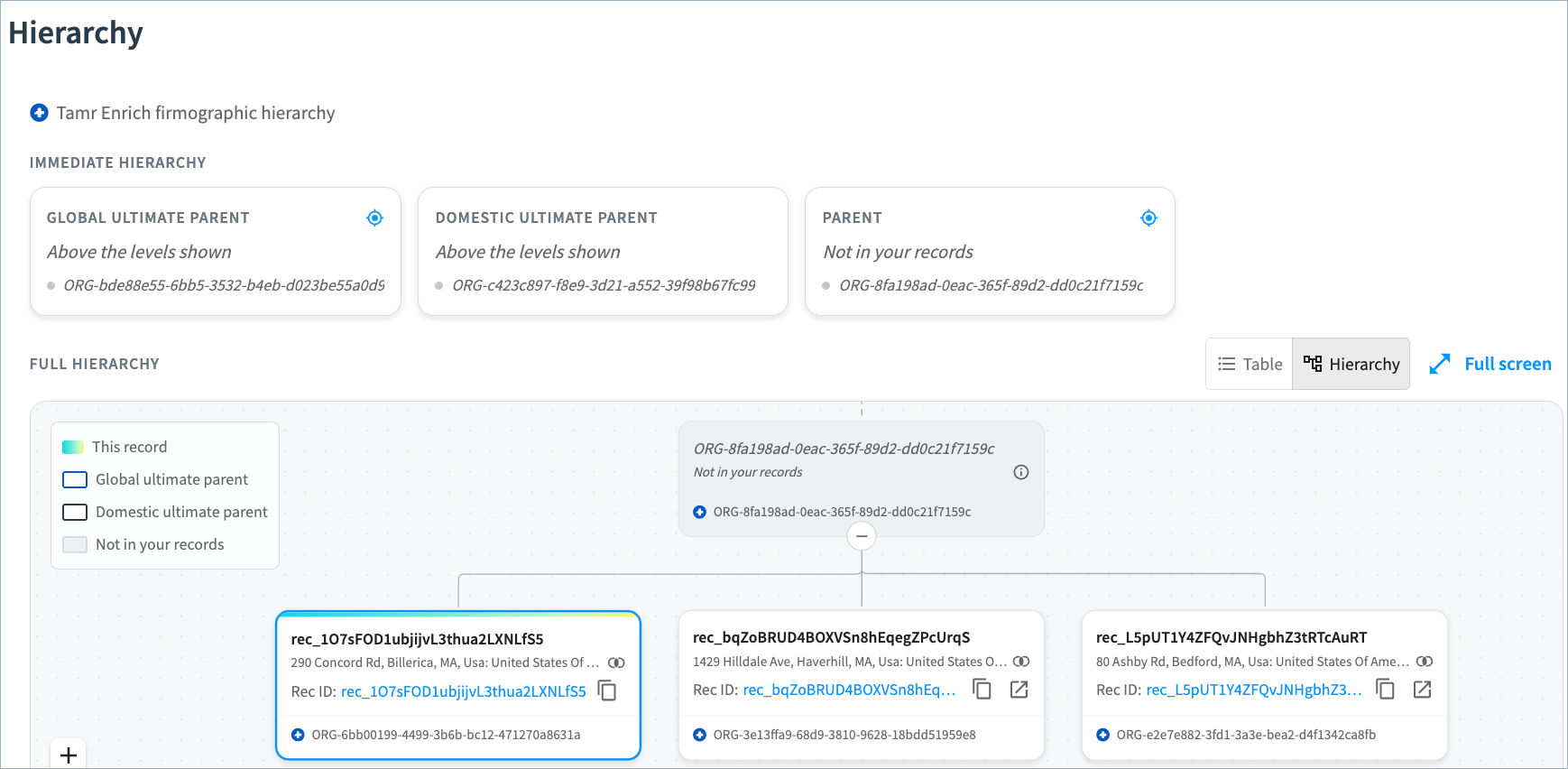
Task: Click ORG-bde88e55 ID in Global Ultimate Parent
Action: point(224,285)
